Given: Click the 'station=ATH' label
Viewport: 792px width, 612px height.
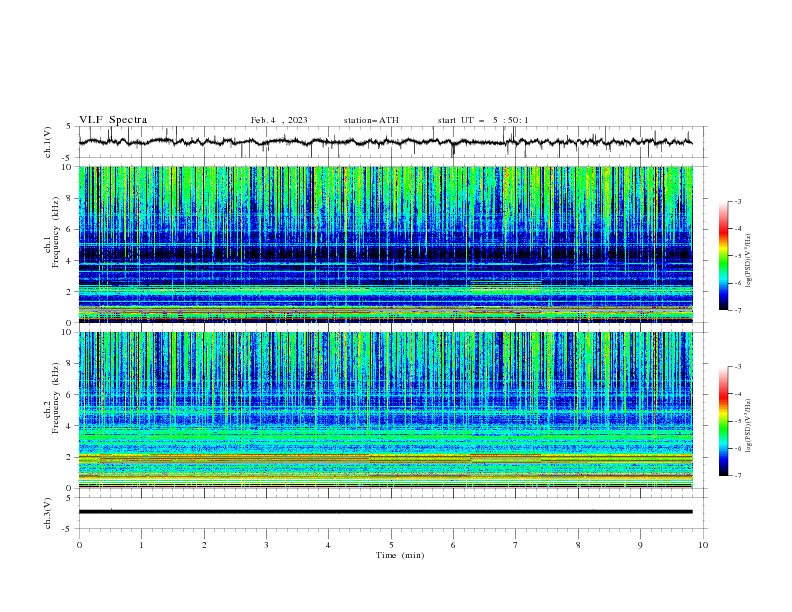Looking at the screenshot, I should tap(371, 120).
